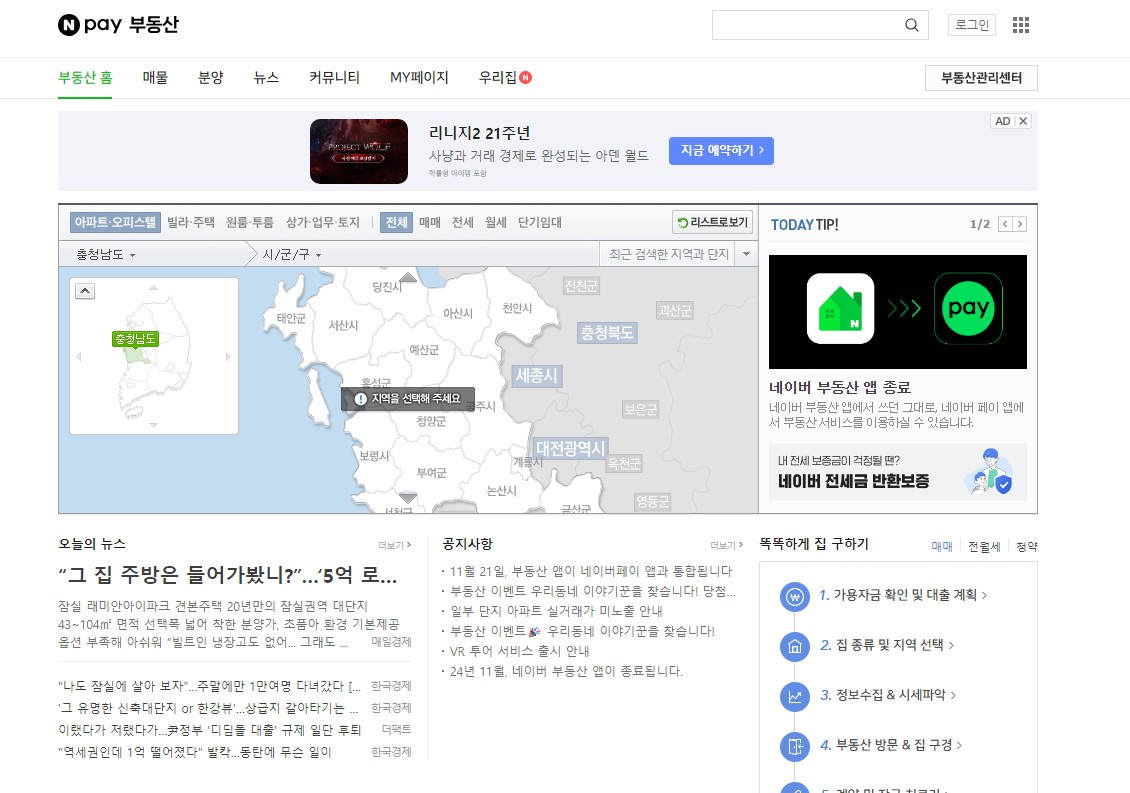Click 더보기 next to 오늘의 뉴스

tap(394, 545)
